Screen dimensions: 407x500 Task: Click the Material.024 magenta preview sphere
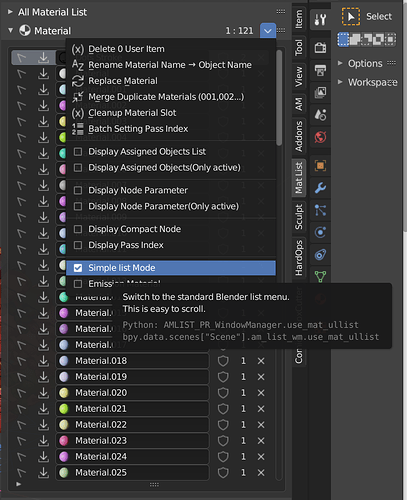point(64,457)
